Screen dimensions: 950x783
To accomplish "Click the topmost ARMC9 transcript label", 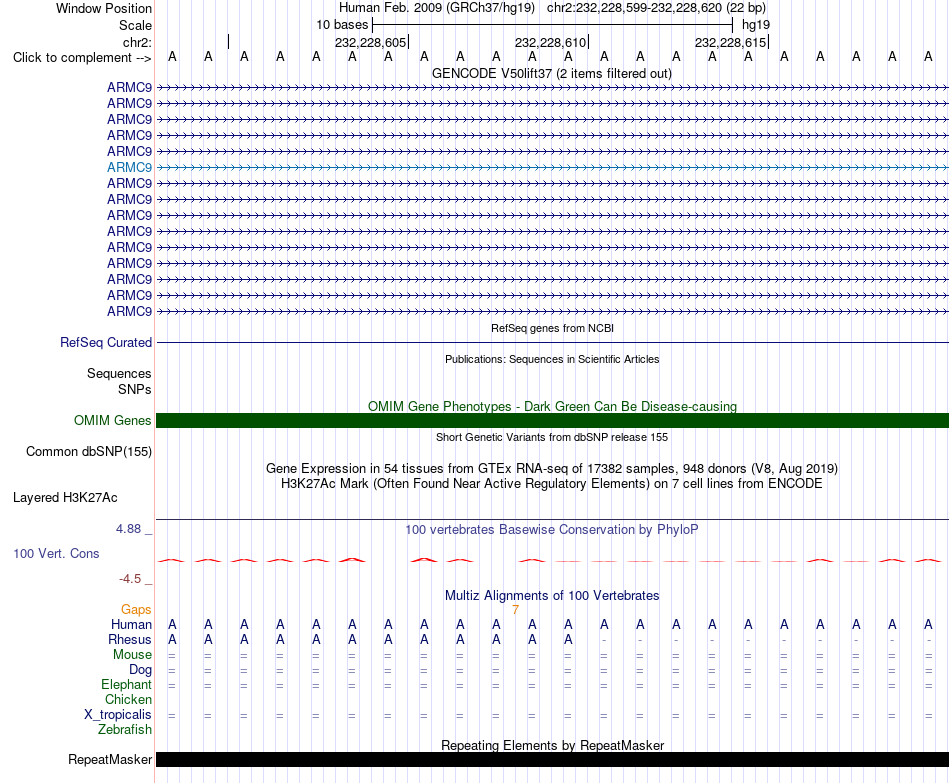I will click(130, 87).
